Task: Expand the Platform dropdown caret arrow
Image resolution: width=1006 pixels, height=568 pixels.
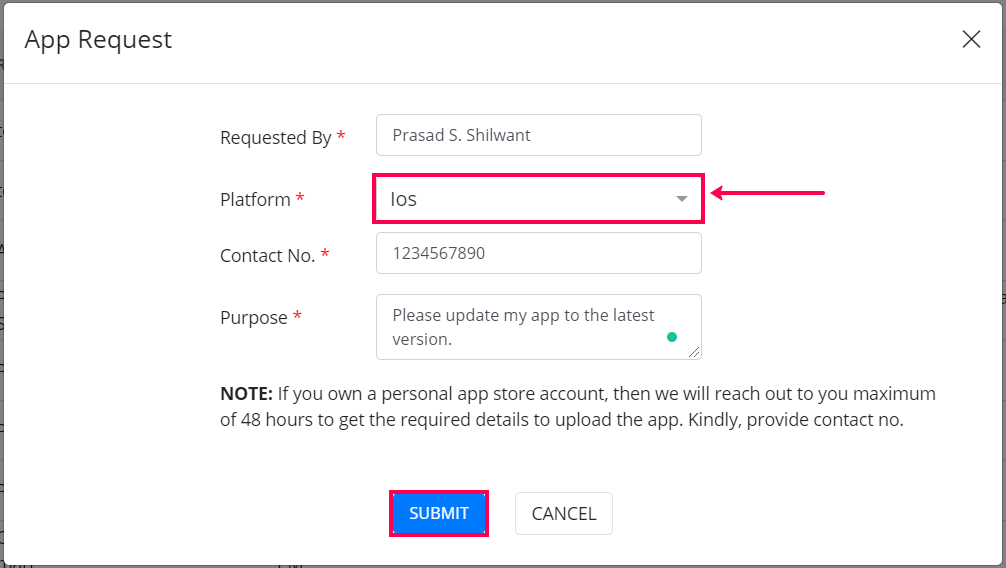Action: click(682, 199)
